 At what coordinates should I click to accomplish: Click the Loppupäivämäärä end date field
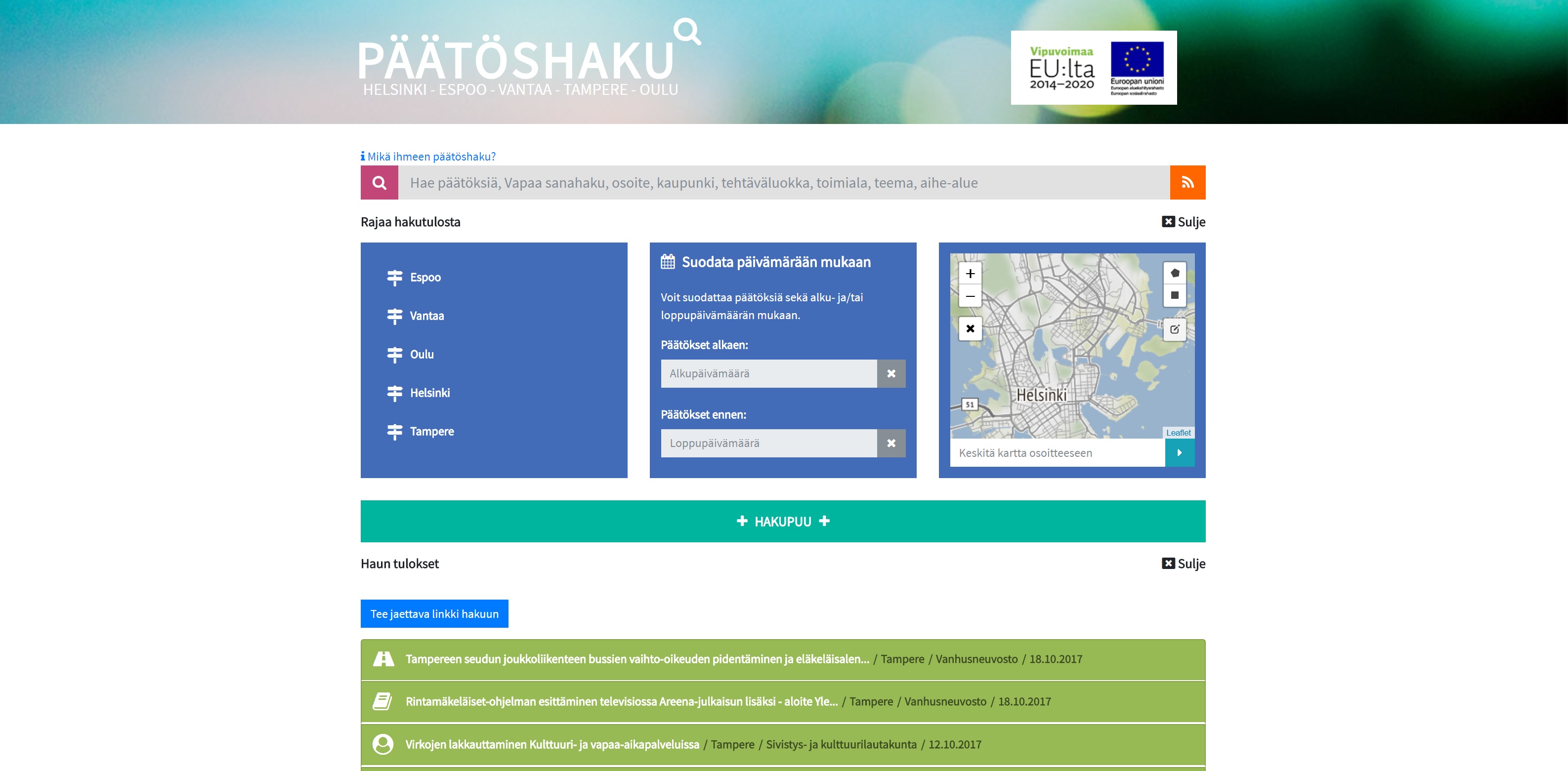(769, 443)
